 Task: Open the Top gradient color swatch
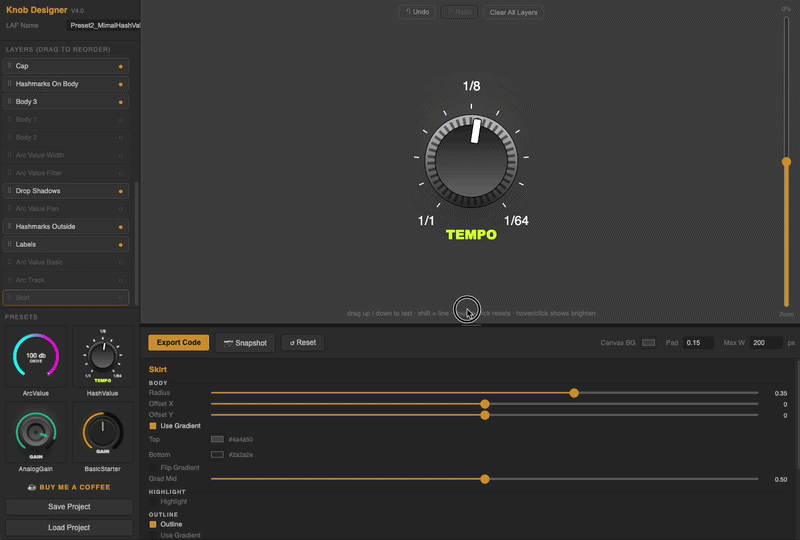[x=217, y=439]
